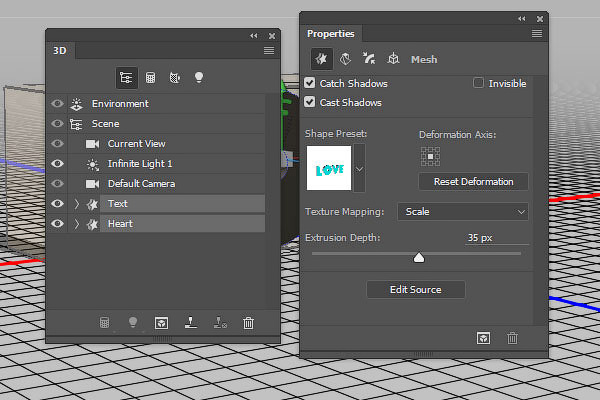This screenshot has height=400, width=600.
Task: Show whole scene filter in 3D panel
Action: click(x=126, y=78)
